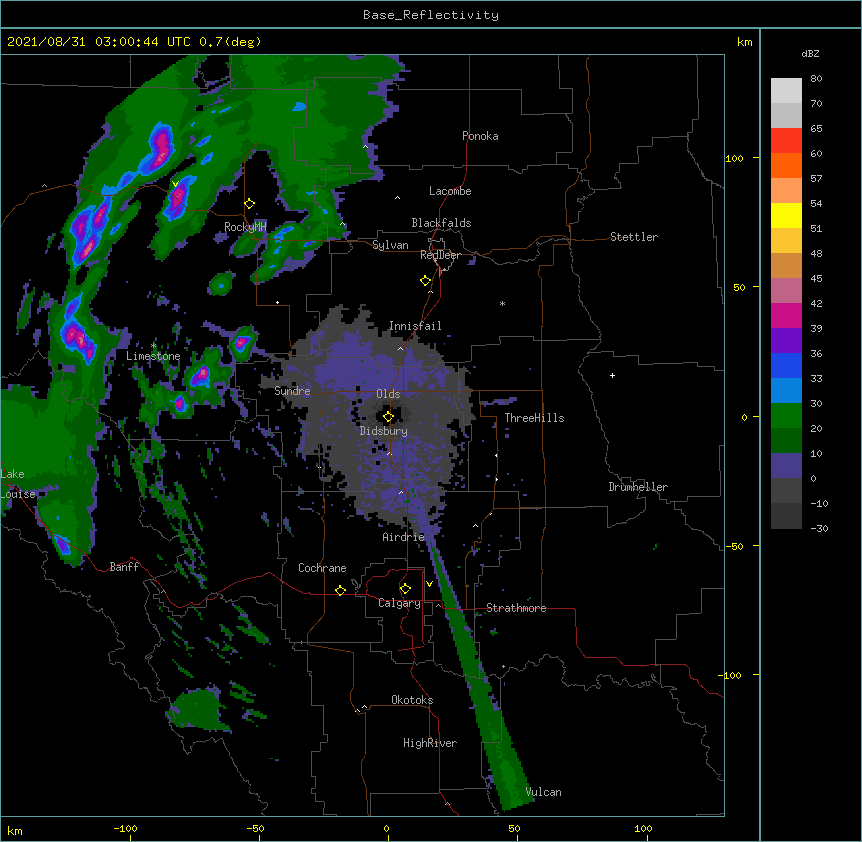Click the Okotoks label
The width and height of the screenshot is (862, 842).
[x=412, y=700]
